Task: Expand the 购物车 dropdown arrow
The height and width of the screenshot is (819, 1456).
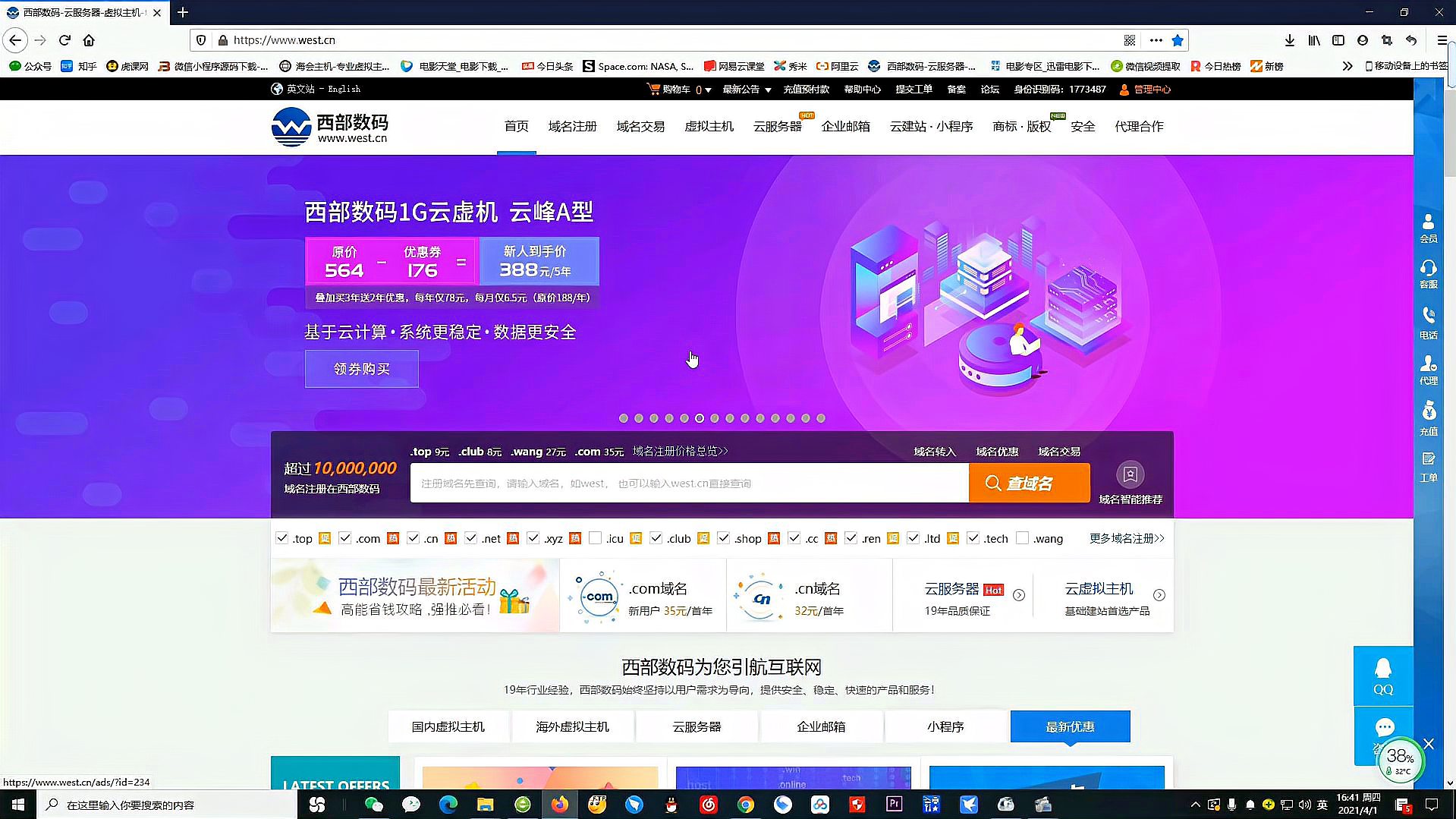Action: pyautogui.click(x=708, y=90)
